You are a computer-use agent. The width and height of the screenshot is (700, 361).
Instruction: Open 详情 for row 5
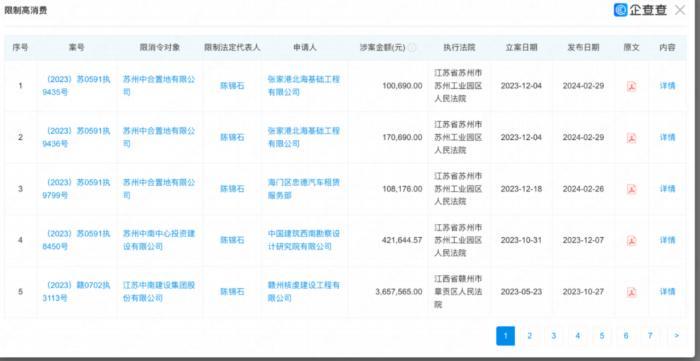coord(667,292)
